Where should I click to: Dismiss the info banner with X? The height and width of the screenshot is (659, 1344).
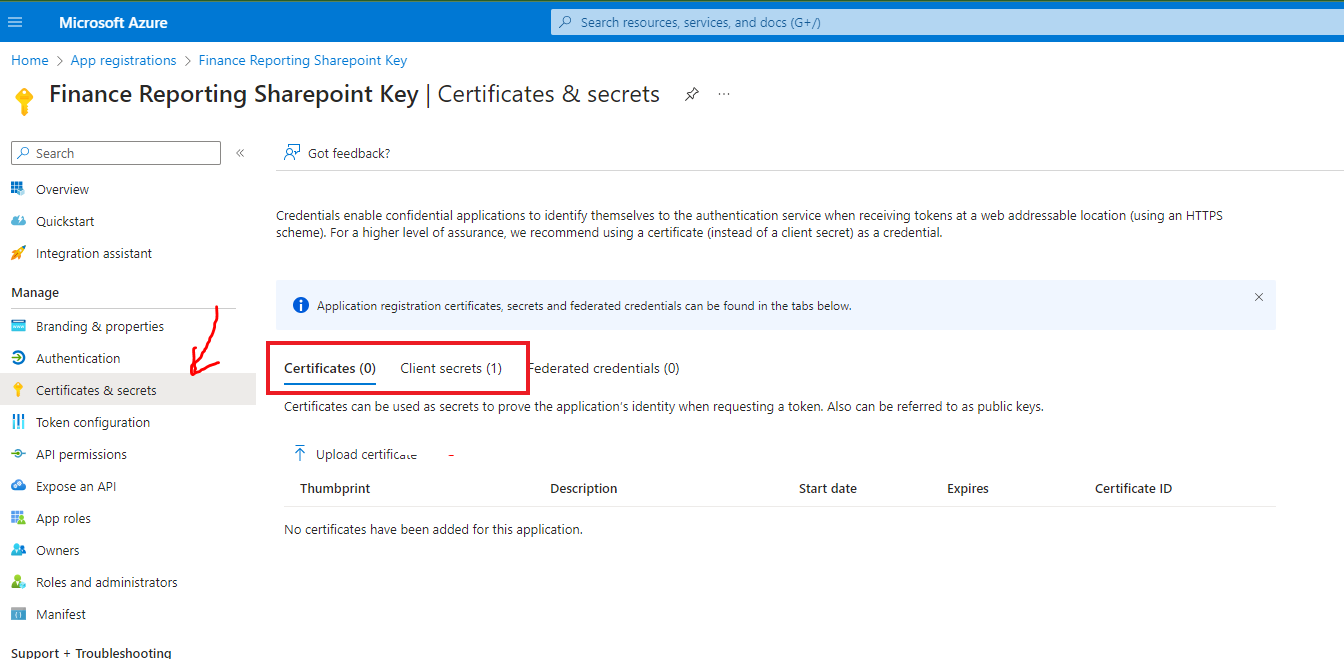[x=1259, y=297]
